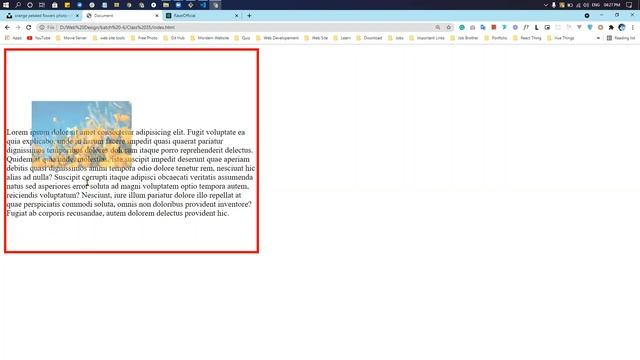
Task: Click the purple circle extension icon
Action: pos(515,27)
